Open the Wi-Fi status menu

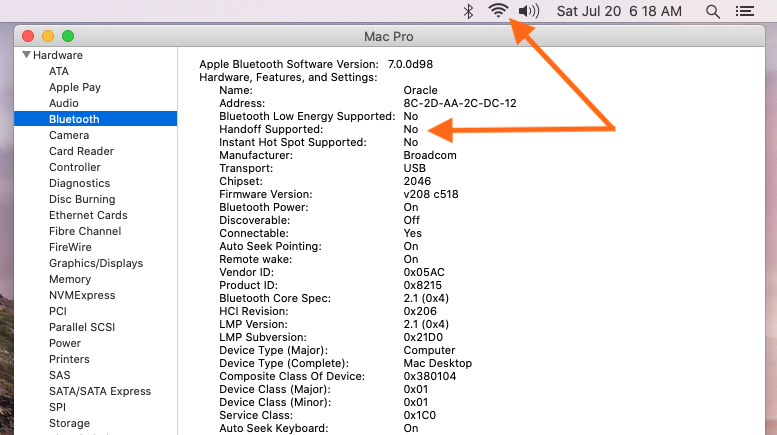pos(498,10)
